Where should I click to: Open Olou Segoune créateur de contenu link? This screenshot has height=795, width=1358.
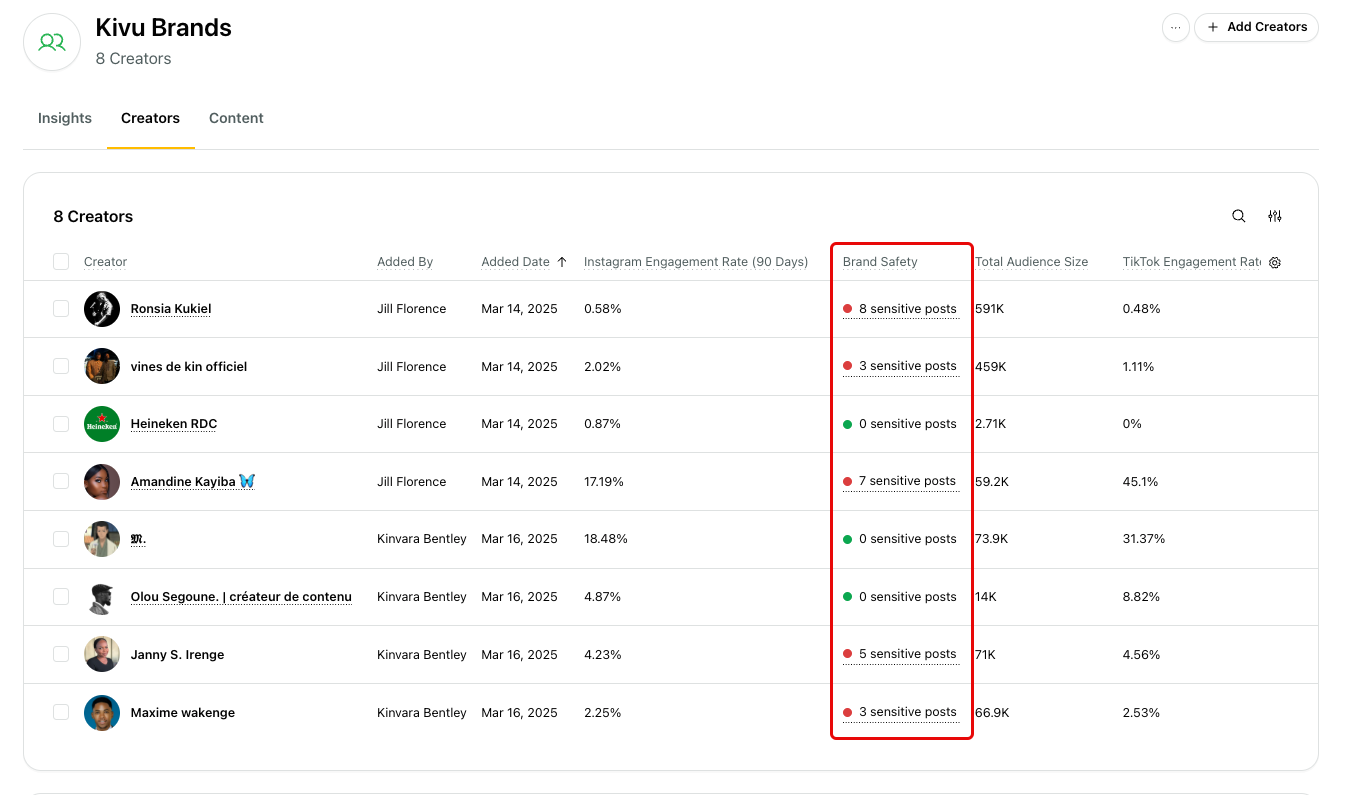coord(241,597)
